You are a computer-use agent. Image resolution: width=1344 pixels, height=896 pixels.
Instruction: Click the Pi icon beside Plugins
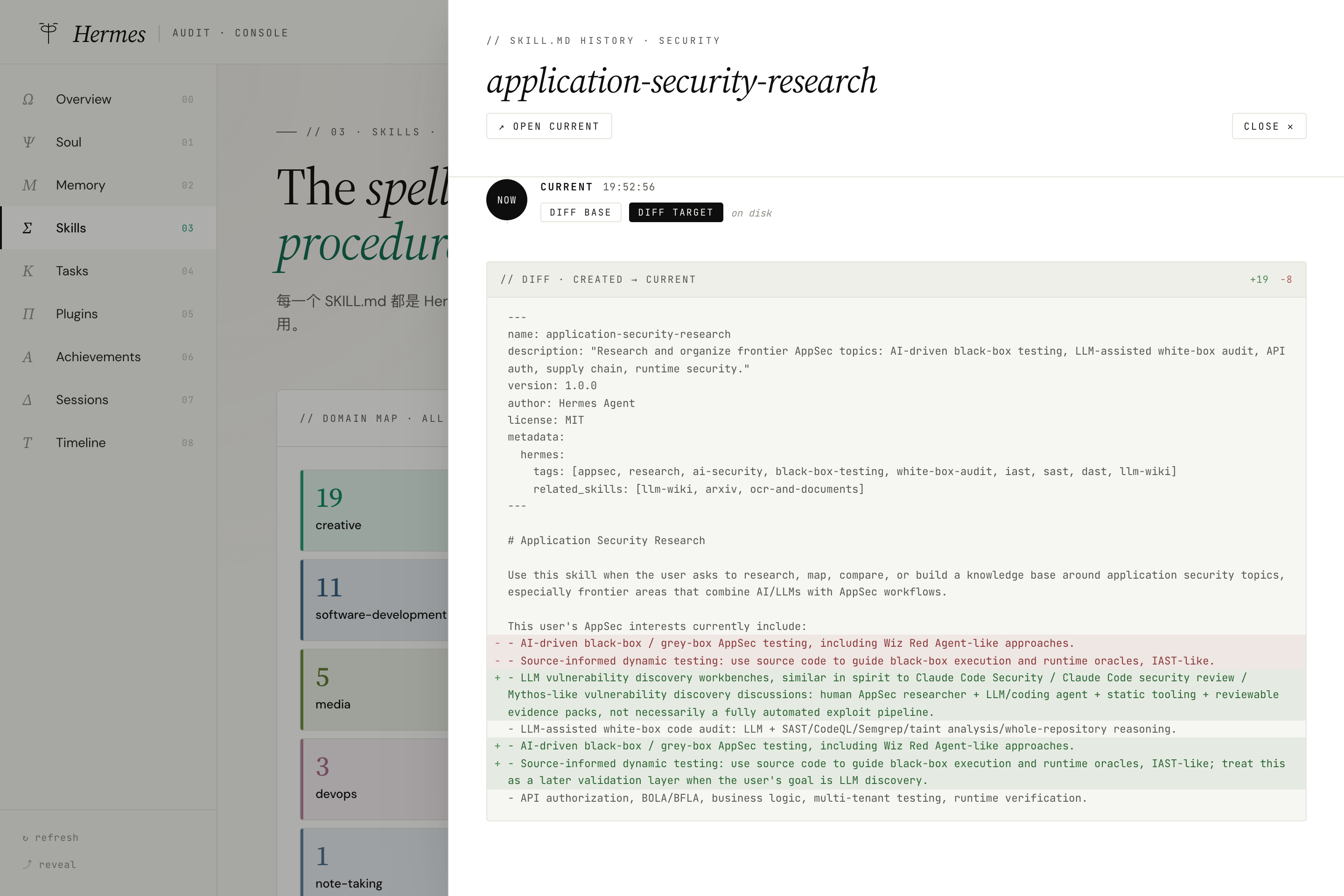[28, 314]
